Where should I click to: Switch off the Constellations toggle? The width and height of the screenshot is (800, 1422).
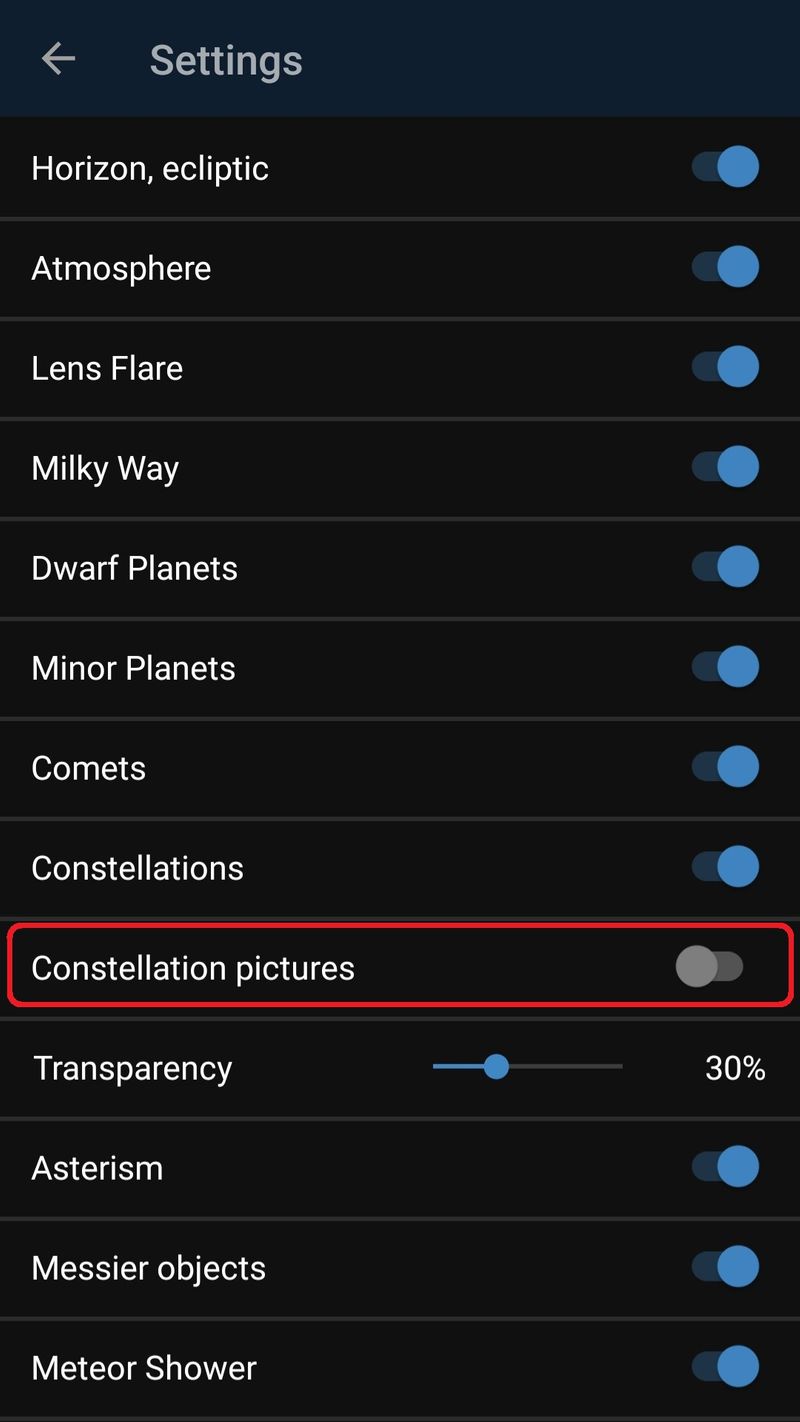coord(725,867)
